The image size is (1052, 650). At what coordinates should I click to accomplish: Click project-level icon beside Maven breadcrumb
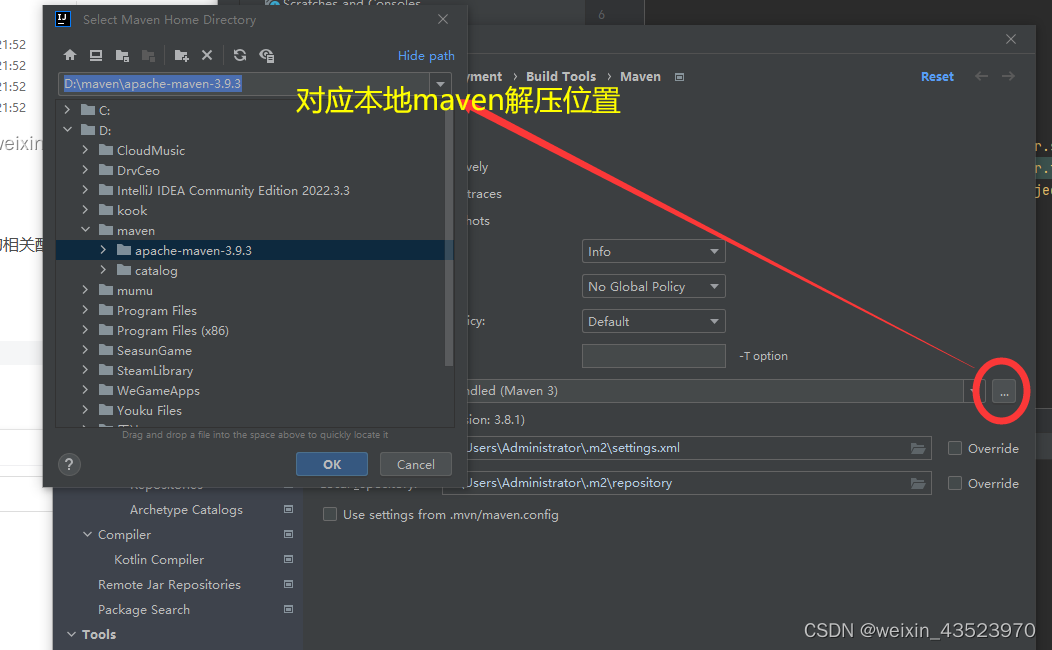coord(679,77)
